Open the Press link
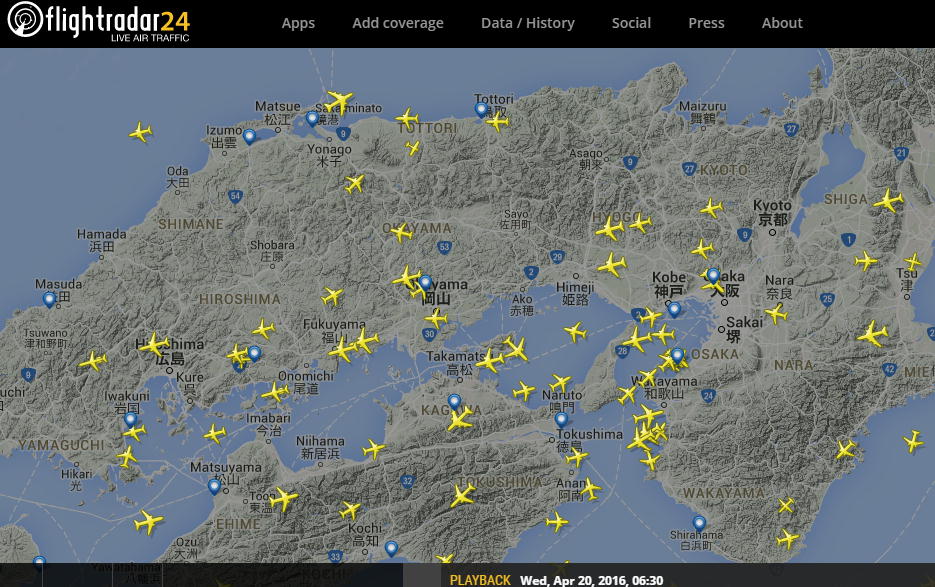 point(706,23)
